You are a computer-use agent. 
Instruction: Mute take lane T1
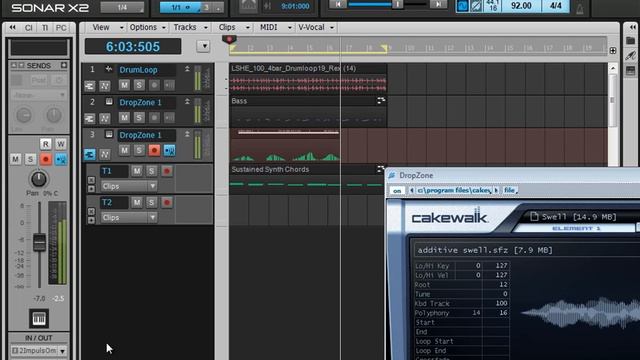tap(137, 171)
